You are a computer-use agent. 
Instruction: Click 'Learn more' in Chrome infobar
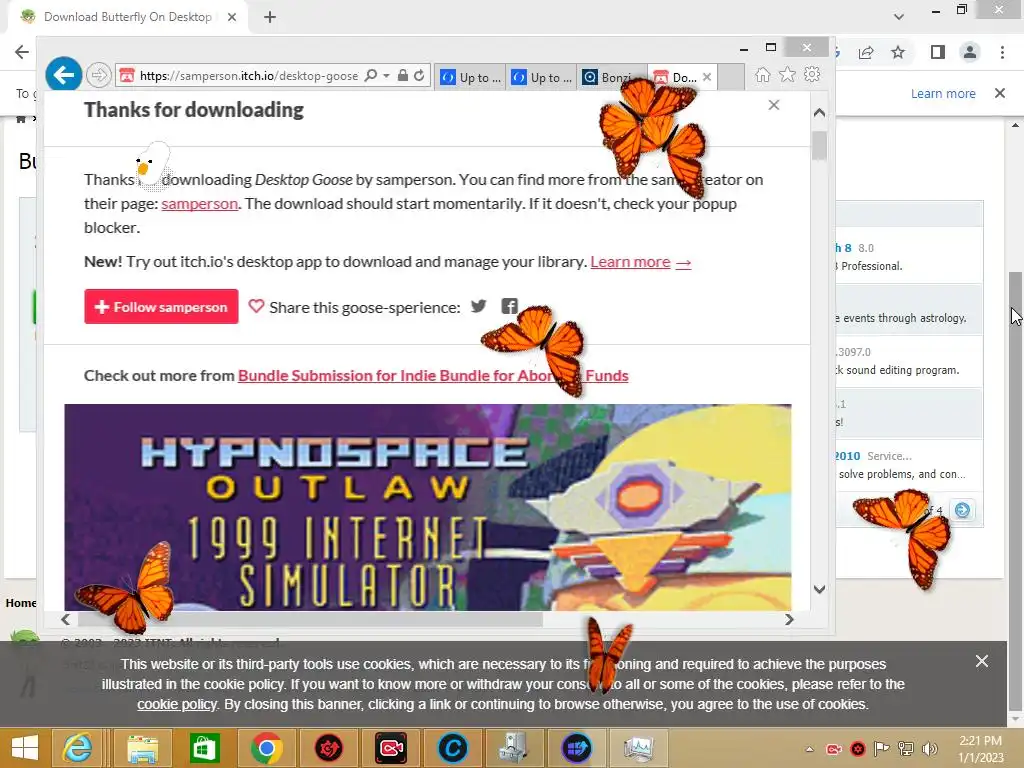click(x=943, y=93)
